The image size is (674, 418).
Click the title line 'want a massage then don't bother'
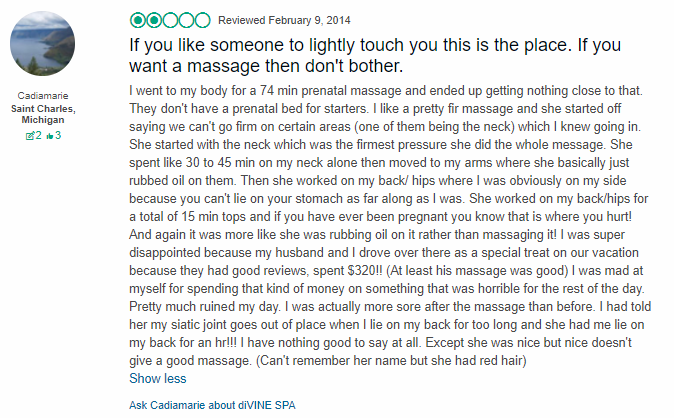click(266, 66)
